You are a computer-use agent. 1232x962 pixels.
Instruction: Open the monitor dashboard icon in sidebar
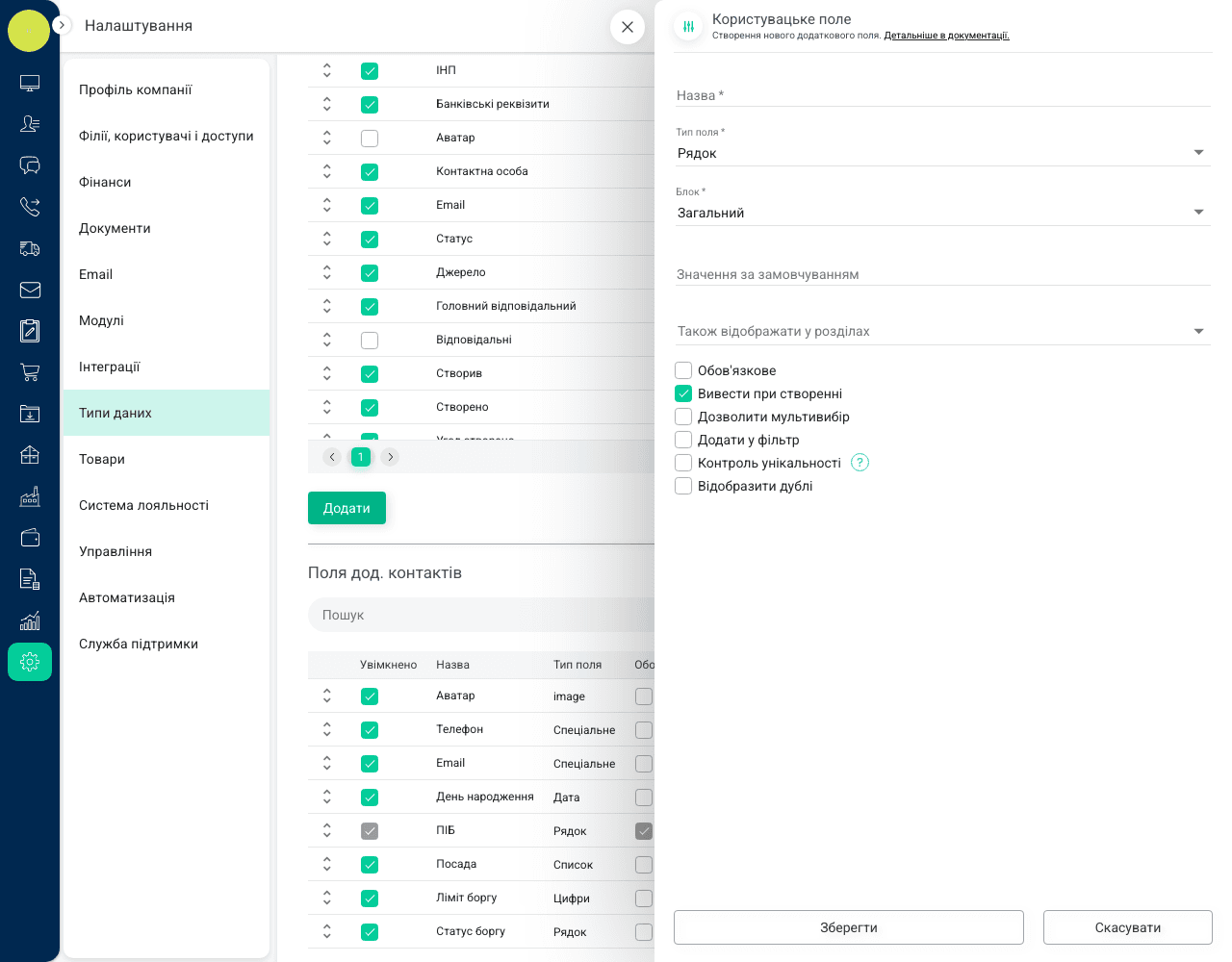[x=30, y=84]
